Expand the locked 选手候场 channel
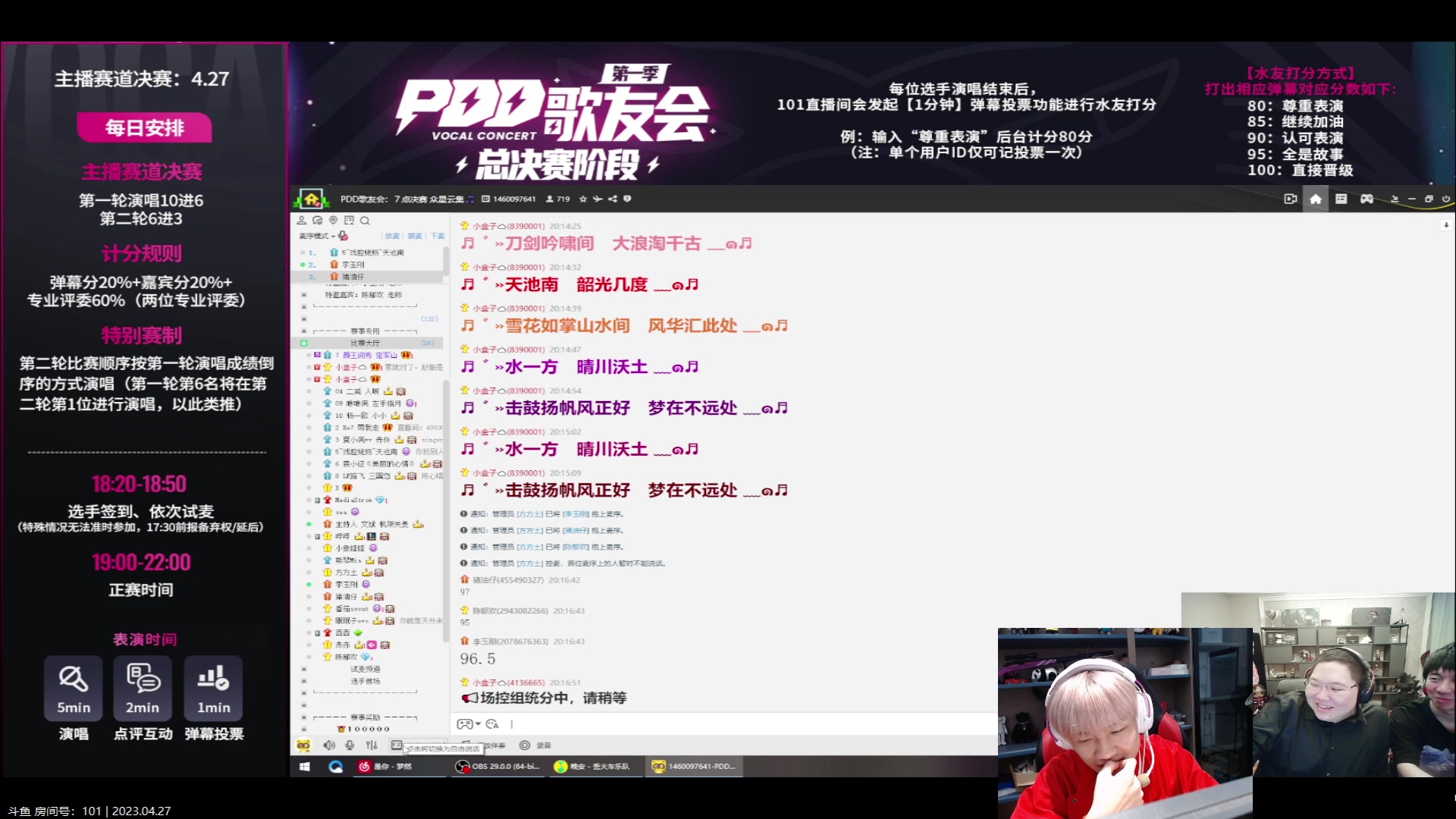This screenshot has height=819, width=1456. [366, 681]
